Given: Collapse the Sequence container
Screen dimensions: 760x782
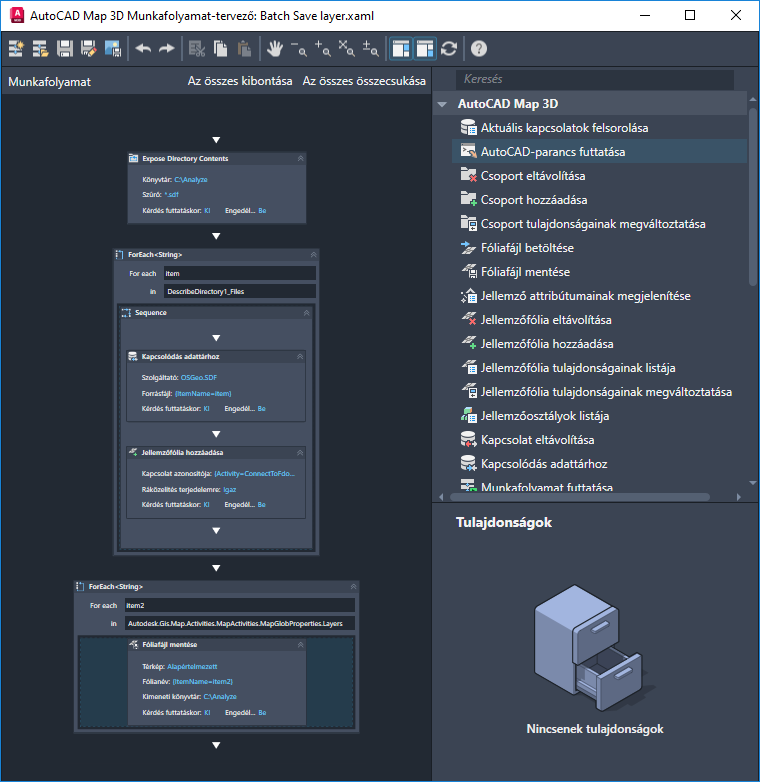Looking at the screenshot, I should (x=306, y=313).
